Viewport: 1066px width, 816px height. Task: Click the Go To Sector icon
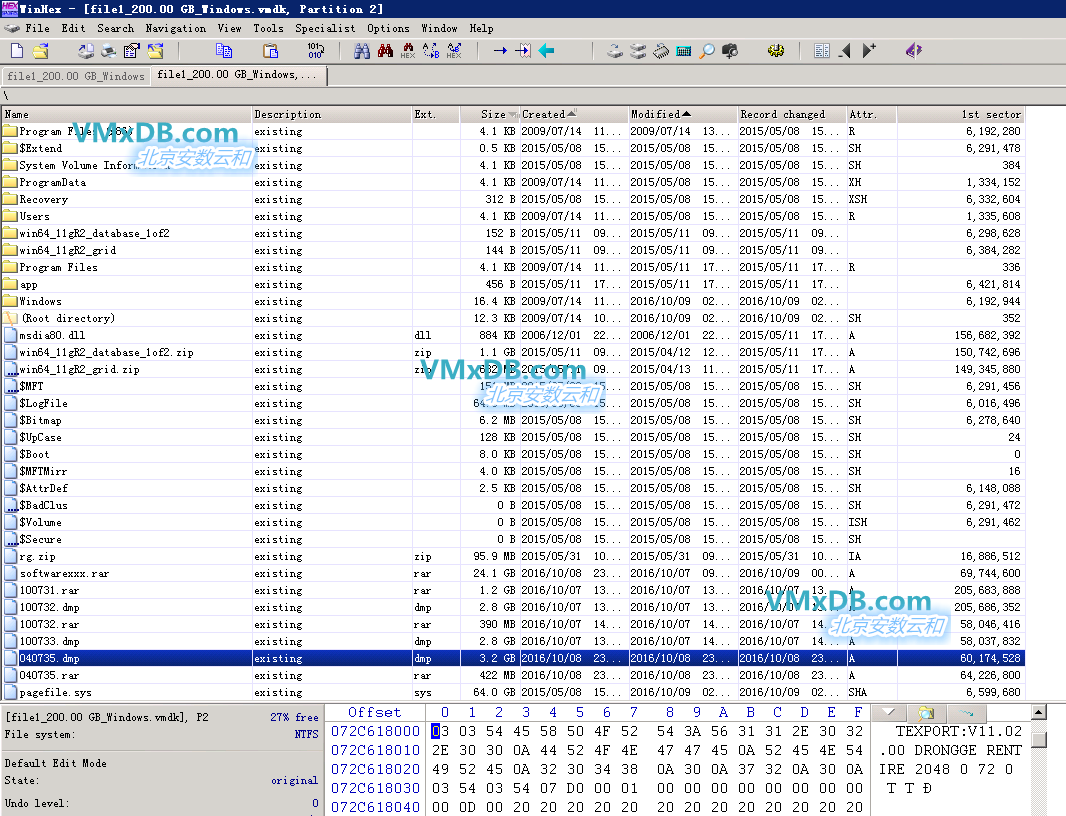[x=523, y=50]
